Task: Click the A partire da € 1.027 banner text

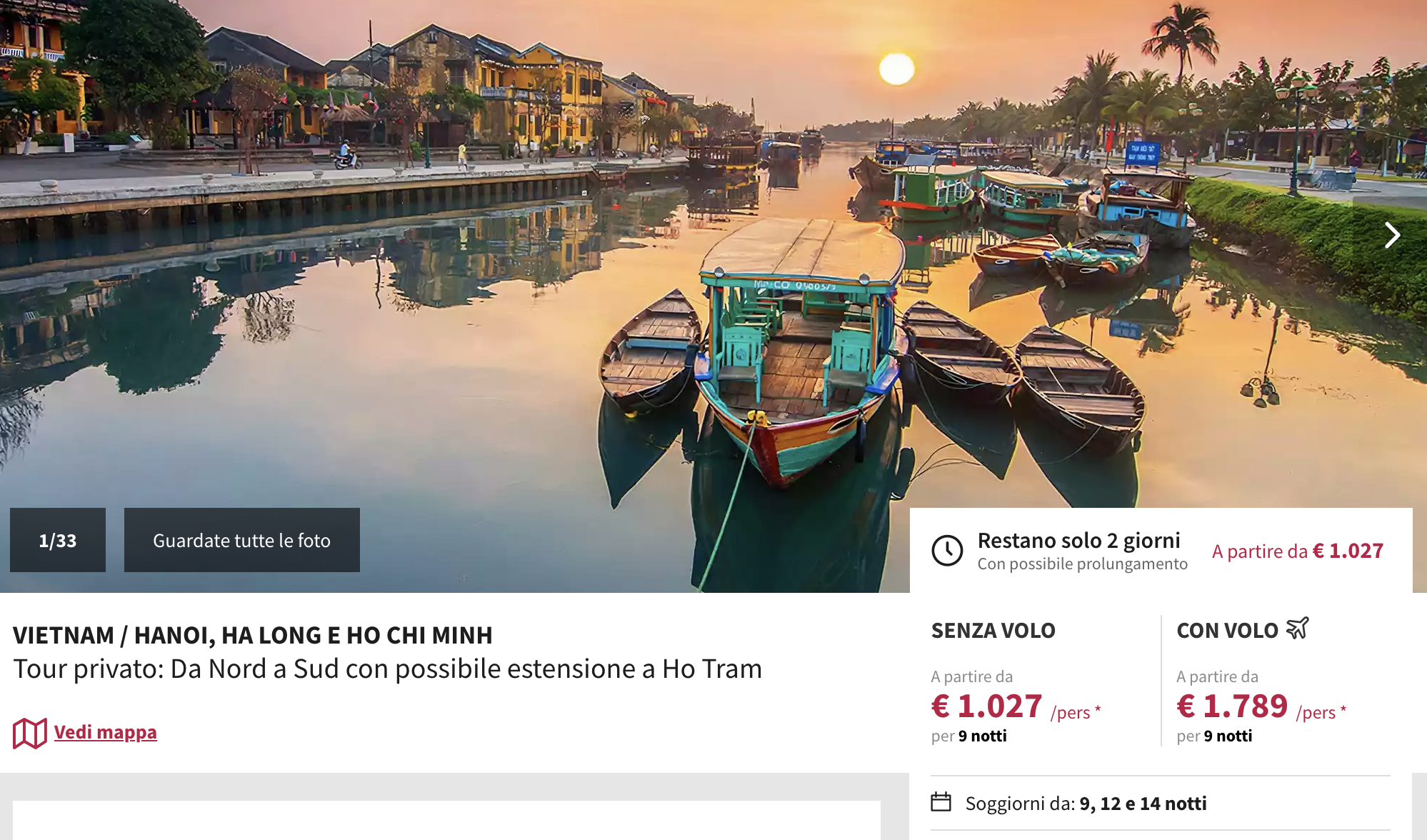Action: coord(1297,551)
